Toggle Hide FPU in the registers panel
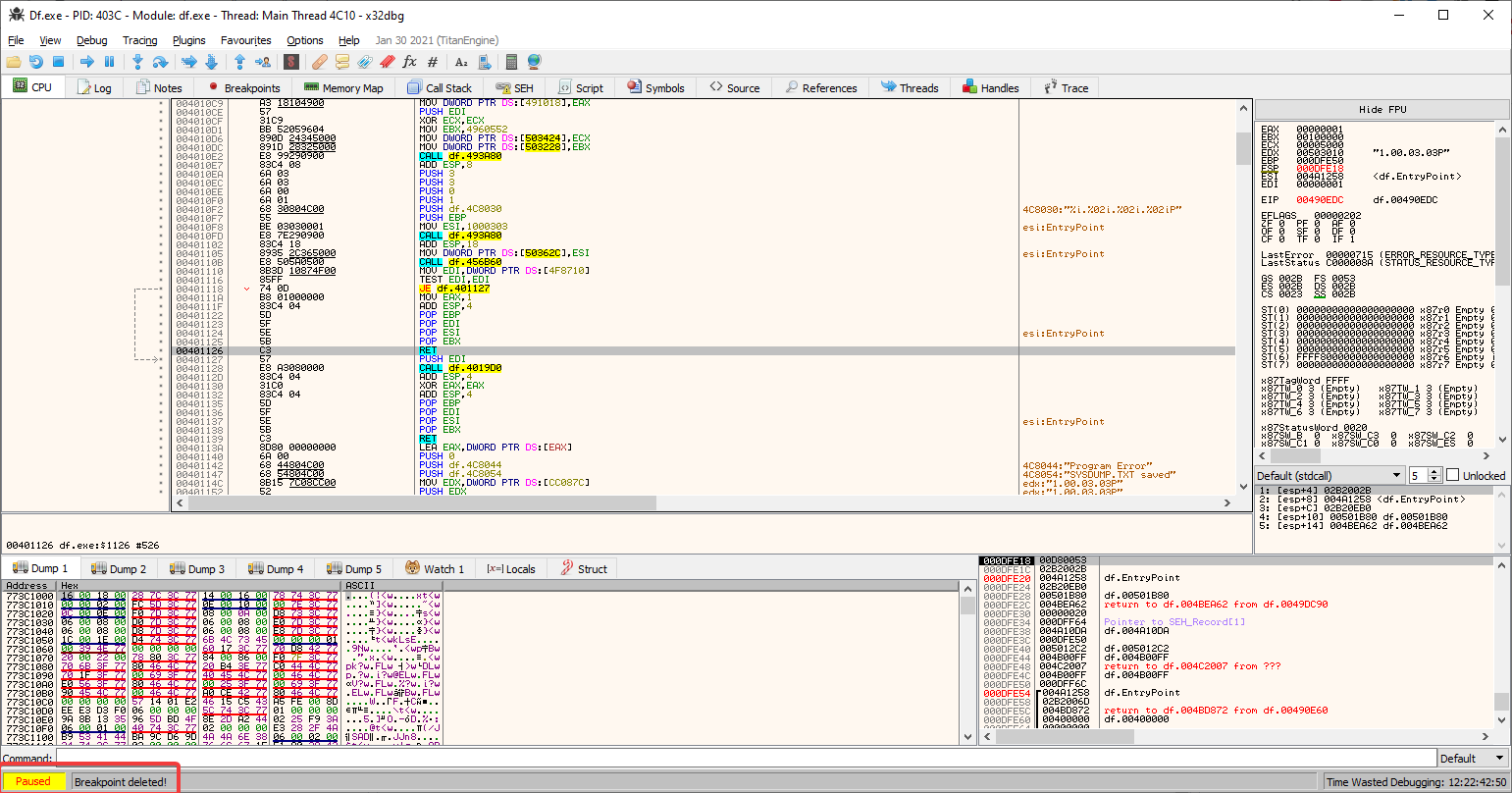Viewport: 1512px width, 793px height. [x=1382, y=109]
